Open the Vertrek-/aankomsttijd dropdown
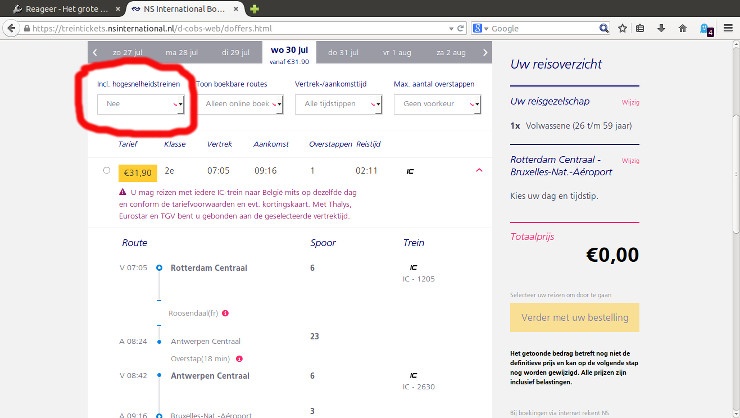This screenshot has width=740, height=418. pyautogui.click(x=338, y=104)
